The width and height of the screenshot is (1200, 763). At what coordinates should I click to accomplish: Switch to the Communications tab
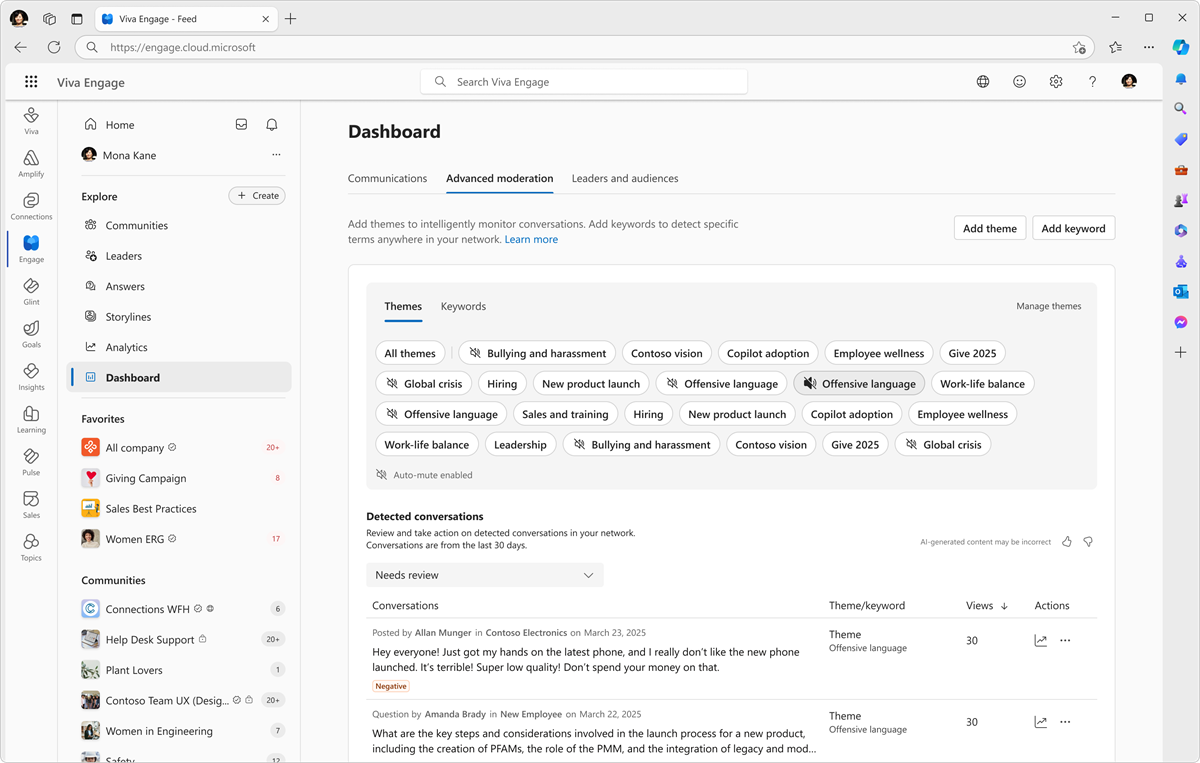point(387,178)
